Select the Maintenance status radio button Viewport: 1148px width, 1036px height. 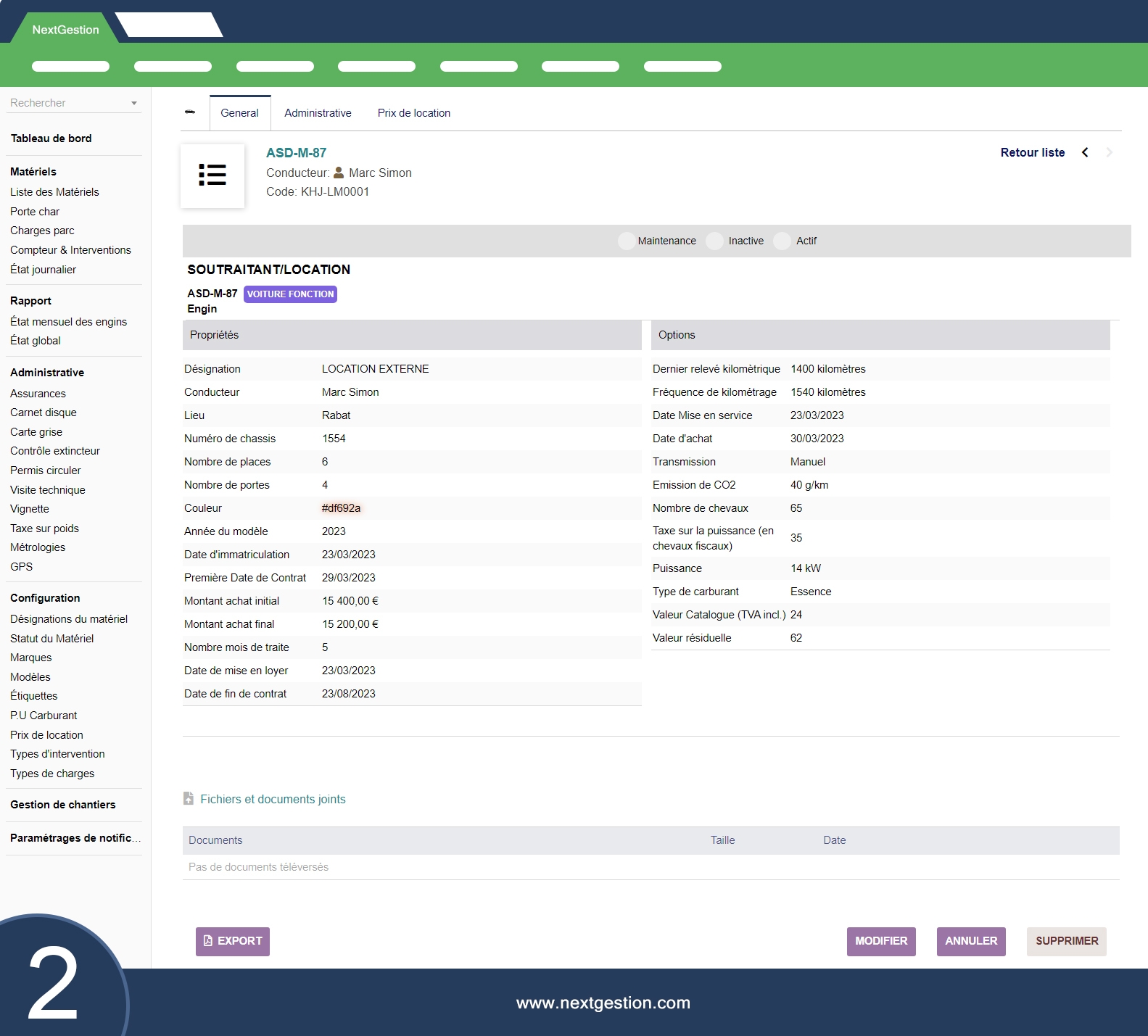click(627, 241)
